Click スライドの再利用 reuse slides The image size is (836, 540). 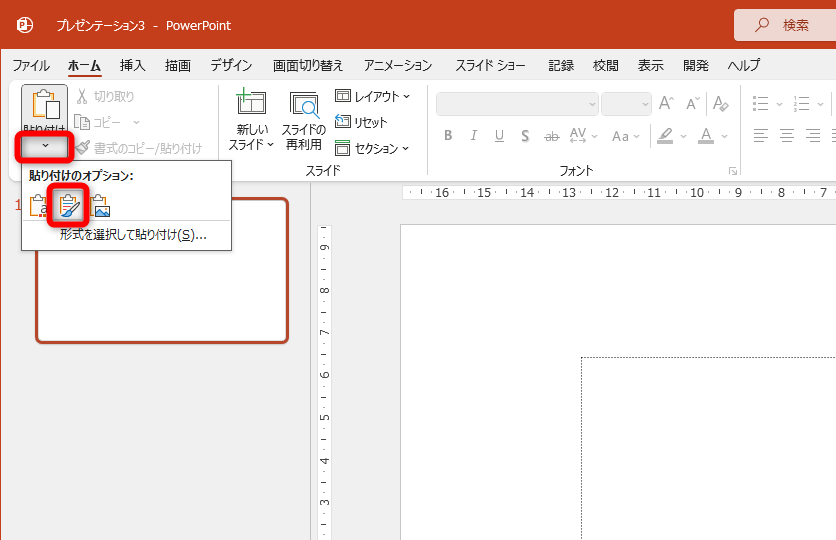[303, 119]
